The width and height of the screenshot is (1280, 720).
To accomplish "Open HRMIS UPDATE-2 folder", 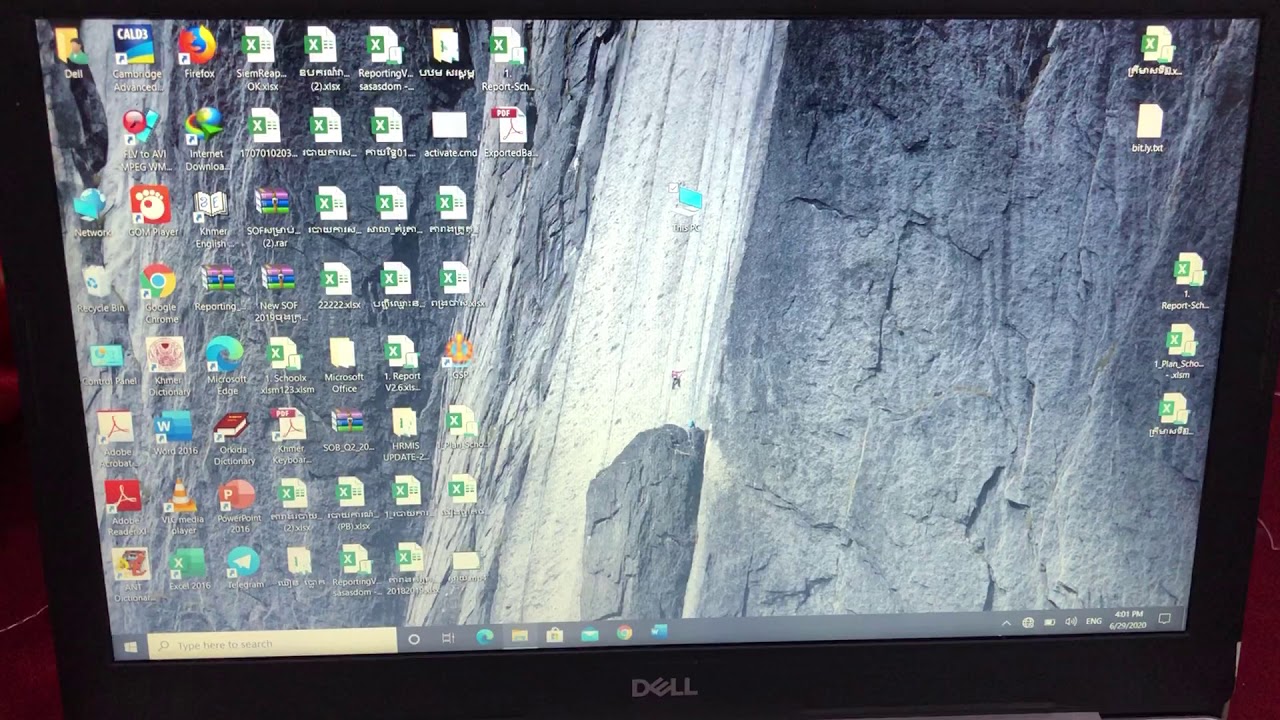I will pyautogui.click(x=405, y=436).
